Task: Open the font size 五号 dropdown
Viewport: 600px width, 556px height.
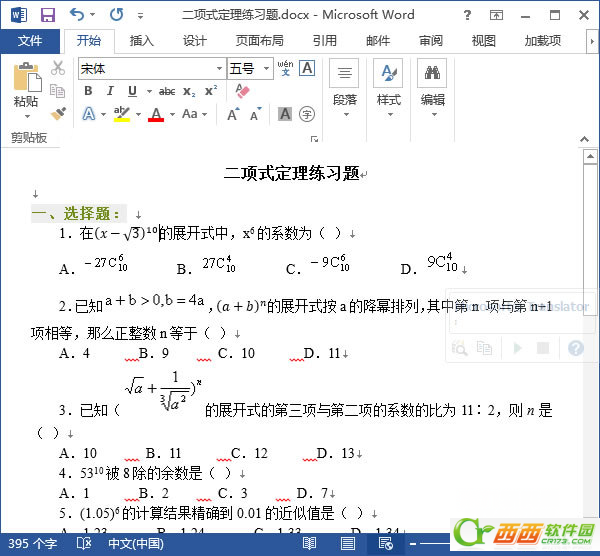Action: (266, 68)
